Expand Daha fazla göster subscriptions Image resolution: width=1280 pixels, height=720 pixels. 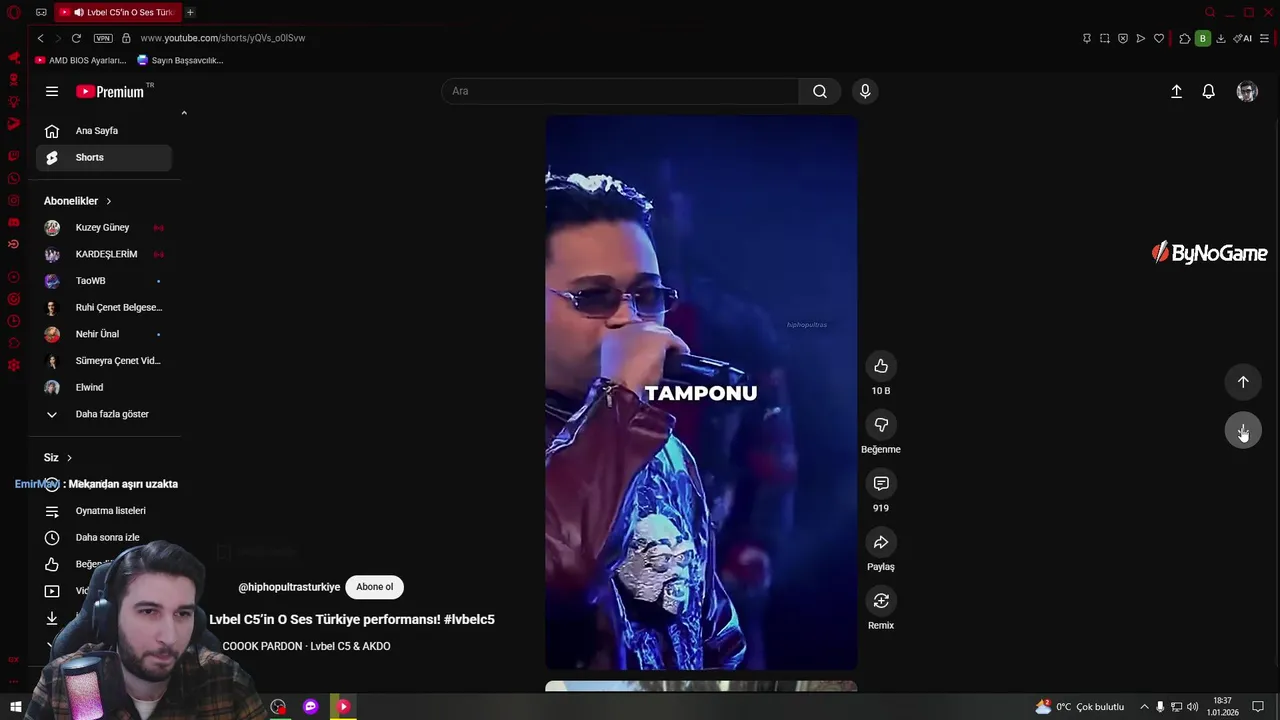104,414
